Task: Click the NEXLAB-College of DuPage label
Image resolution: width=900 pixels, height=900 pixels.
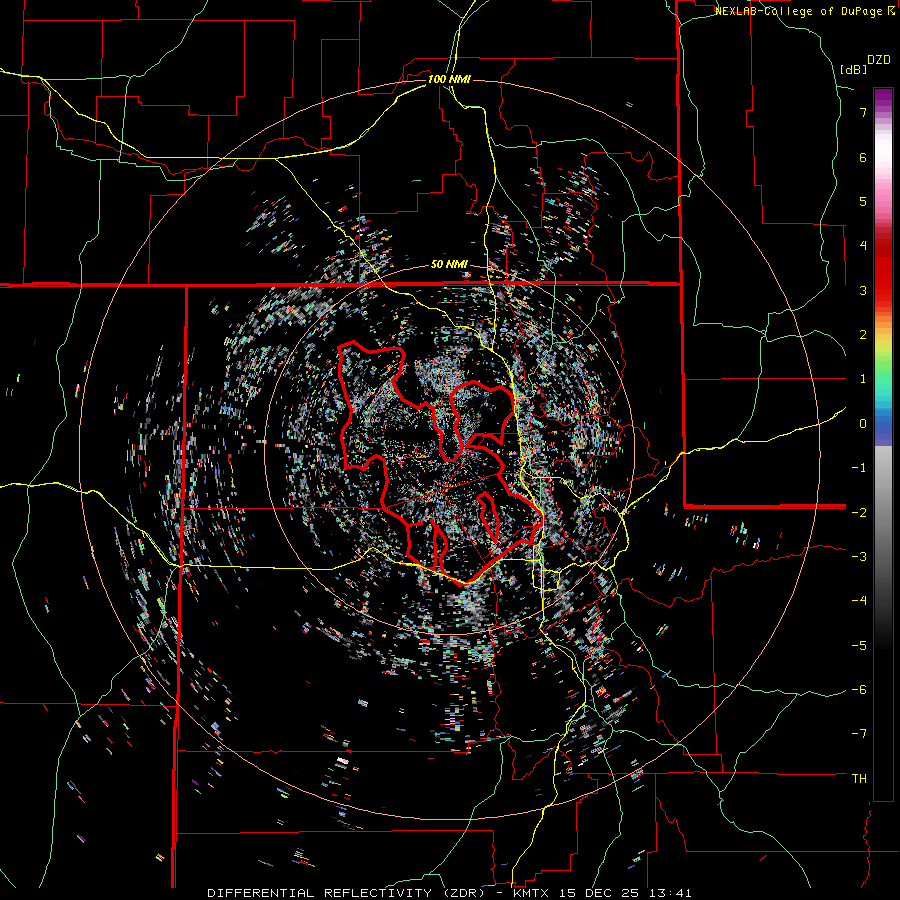Action: pos(799,11)
